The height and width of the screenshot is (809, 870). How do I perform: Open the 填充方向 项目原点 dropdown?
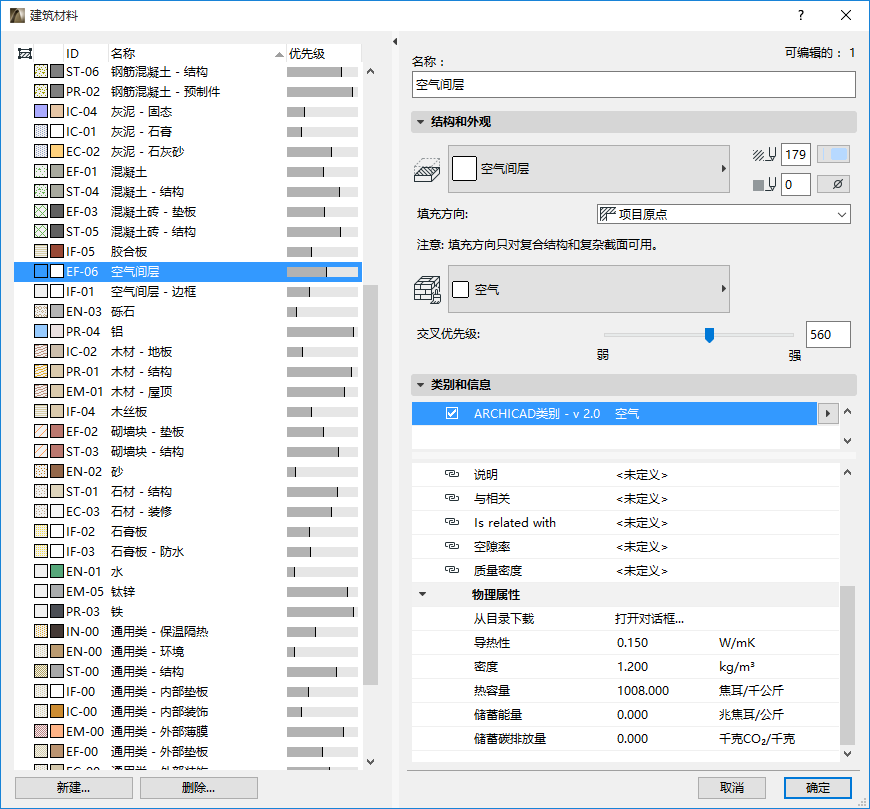tap(723, 214)
